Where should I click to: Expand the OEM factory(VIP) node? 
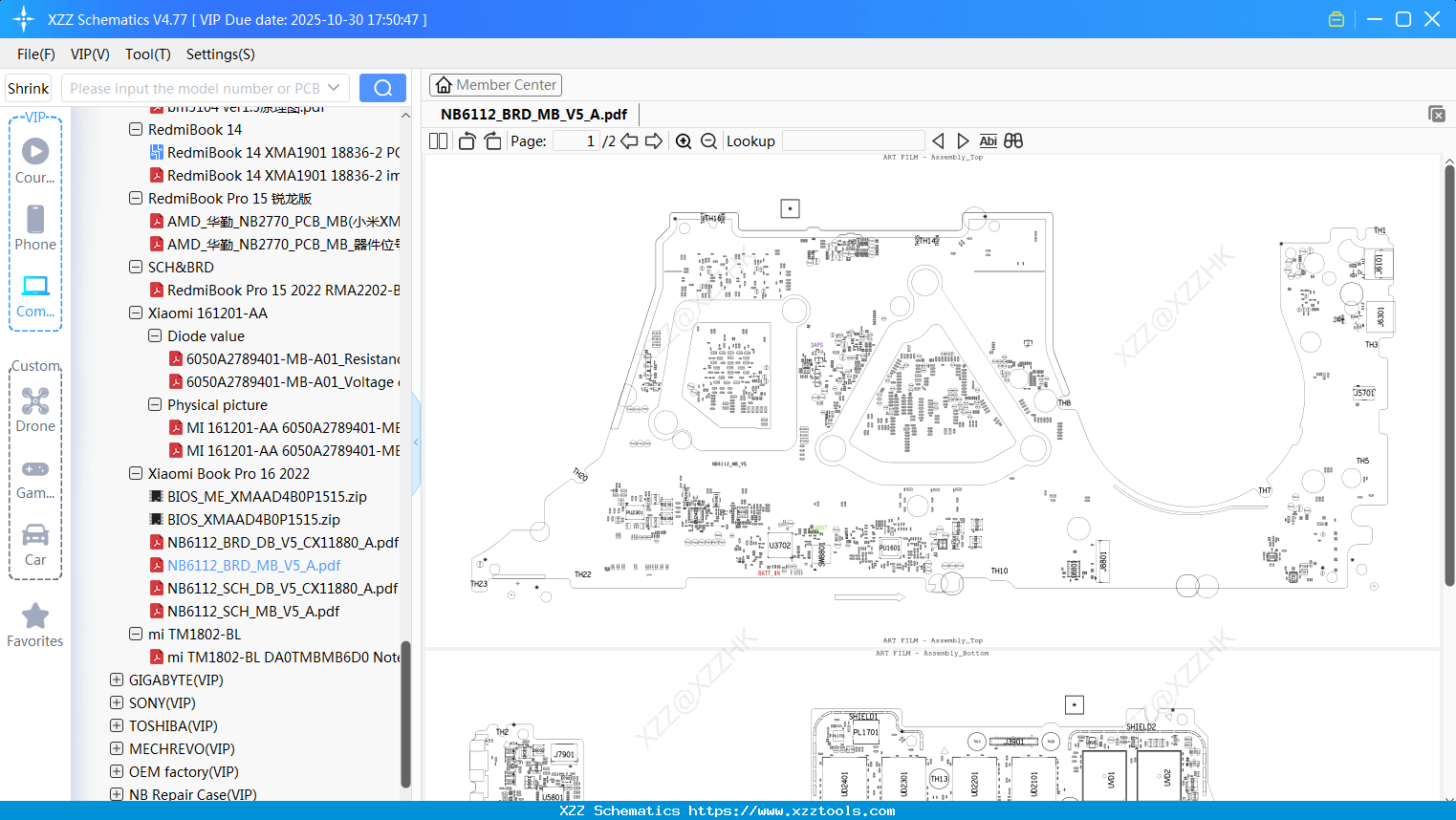(117, 771)
